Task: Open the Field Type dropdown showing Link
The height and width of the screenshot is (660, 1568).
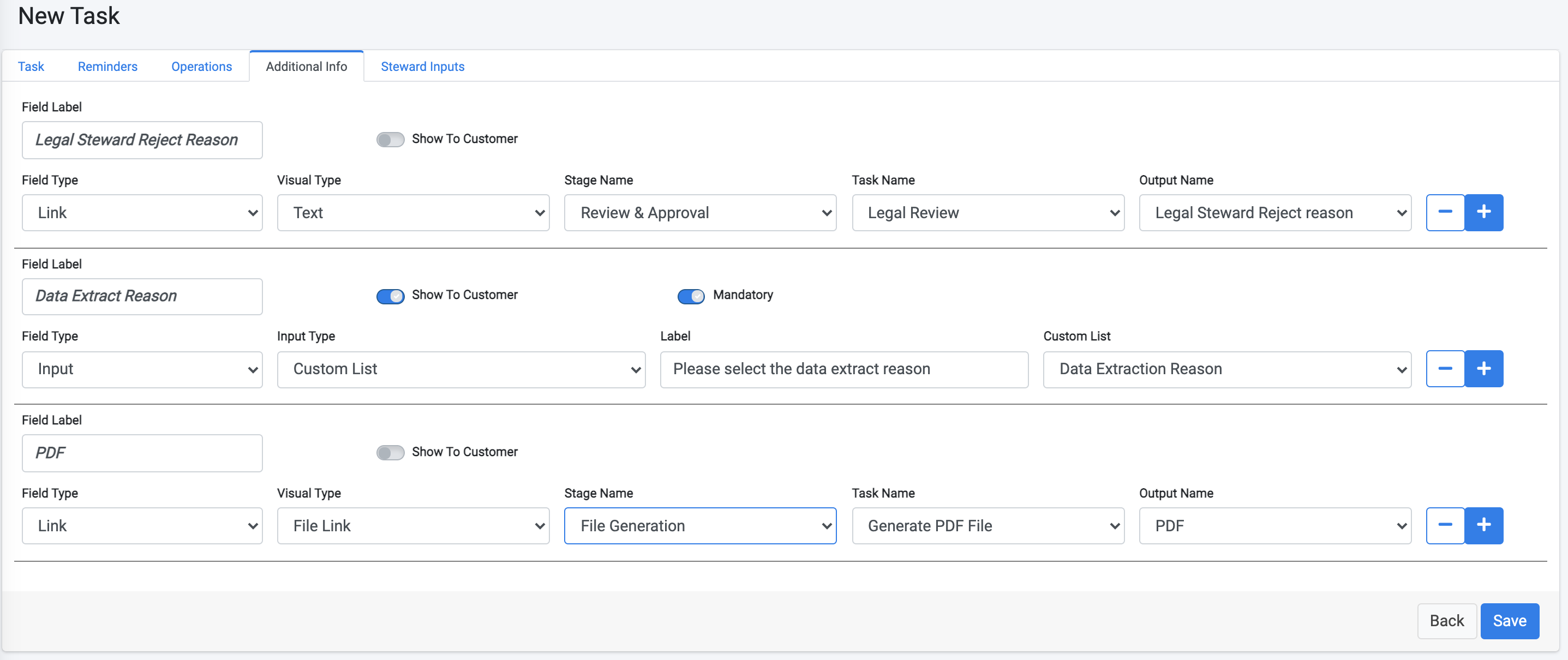Action: coord(142,212)
